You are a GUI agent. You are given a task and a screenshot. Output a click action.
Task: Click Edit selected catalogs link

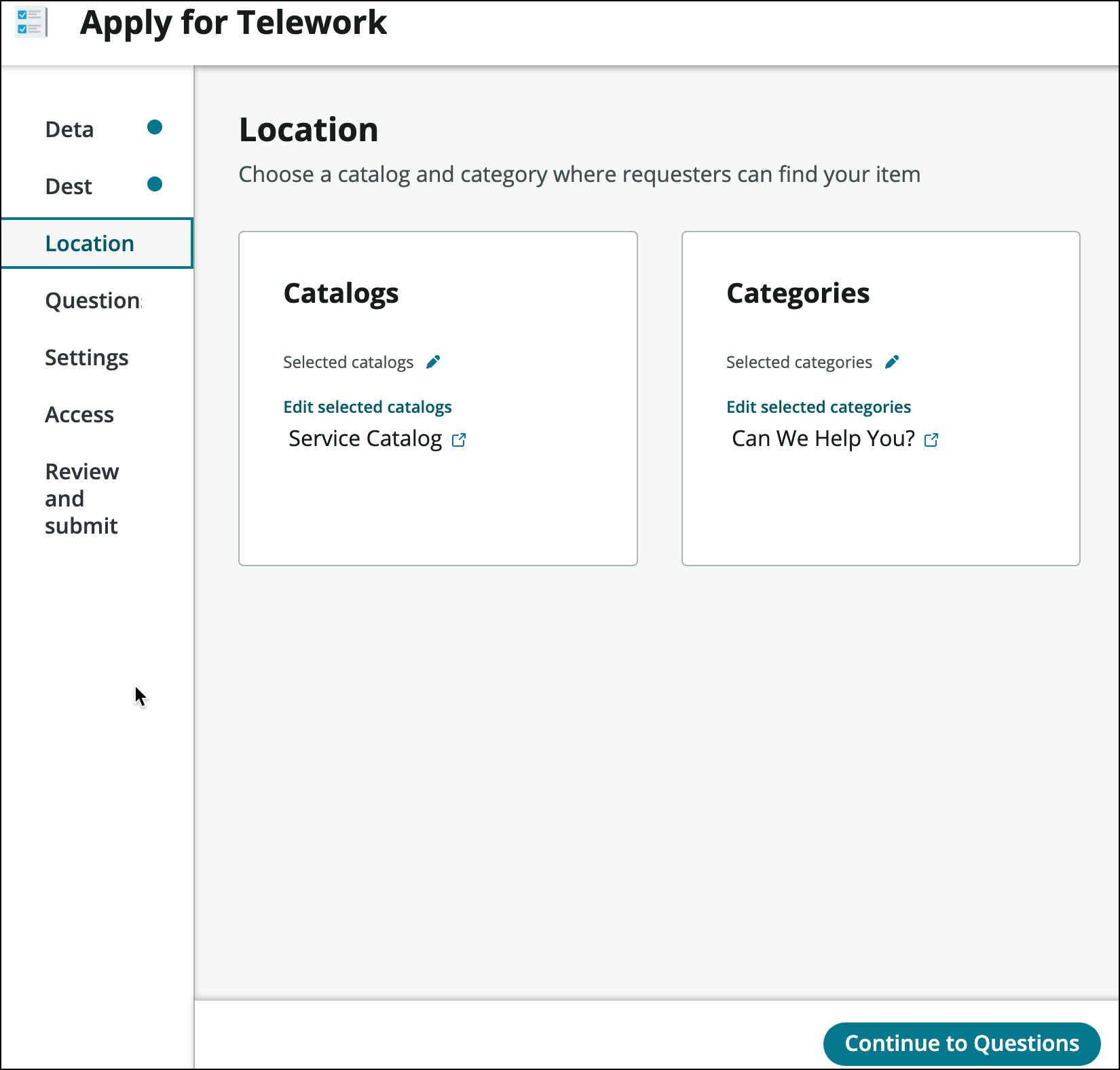click(x=367, y=407)
